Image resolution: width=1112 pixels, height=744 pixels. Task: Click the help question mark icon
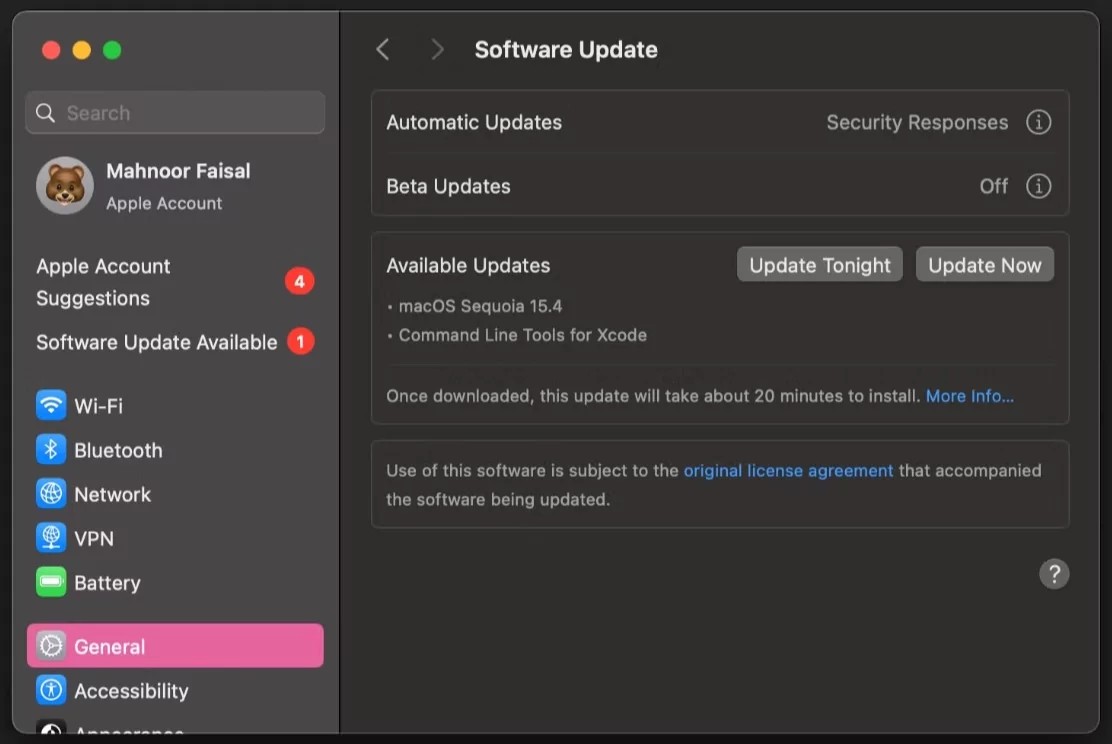pyautogui.click(x=1054, y=574)
